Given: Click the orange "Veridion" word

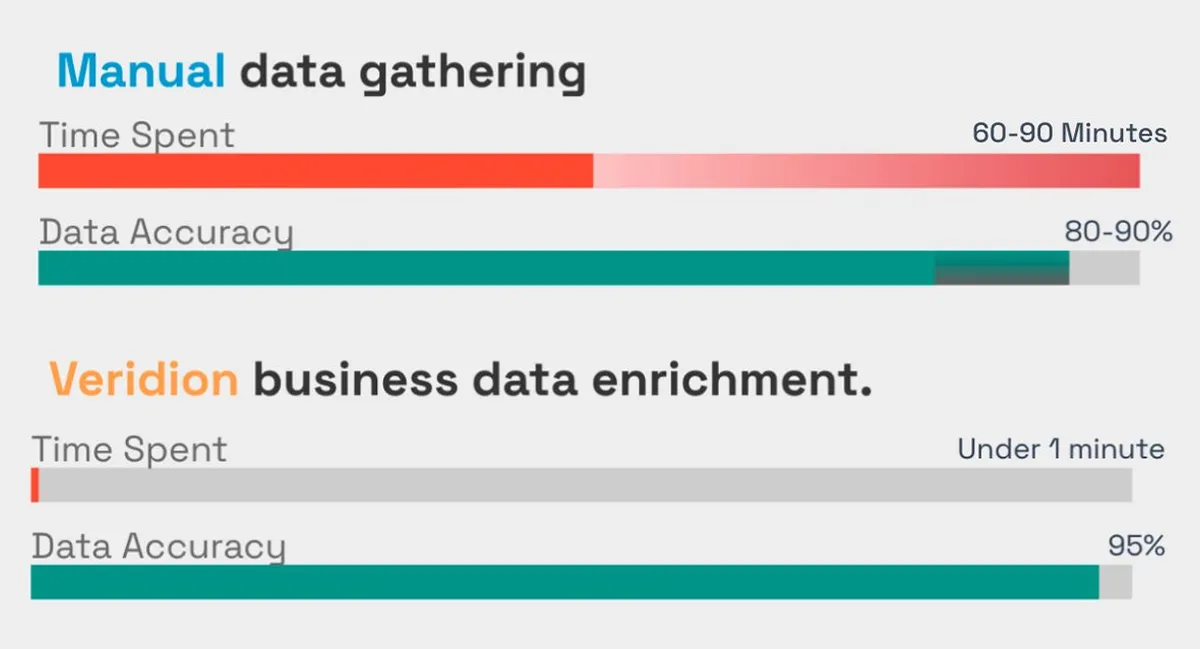Looking at the screenshot, I should point(144,380).
